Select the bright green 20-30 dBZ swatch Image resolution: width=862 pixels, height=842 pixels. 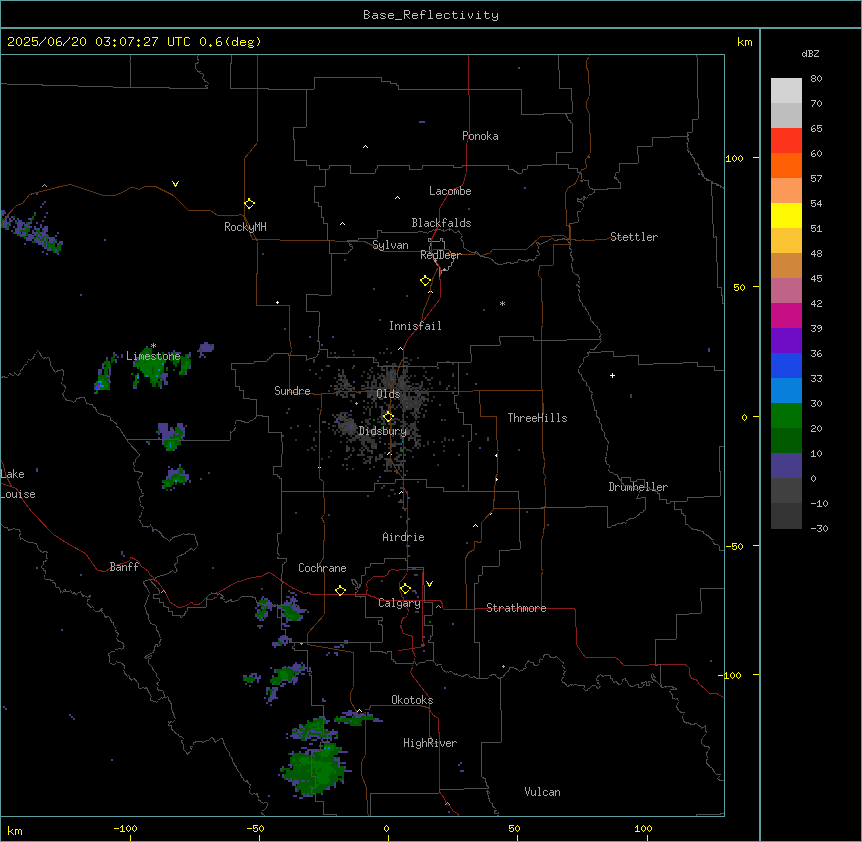click(x=786, y=416)
